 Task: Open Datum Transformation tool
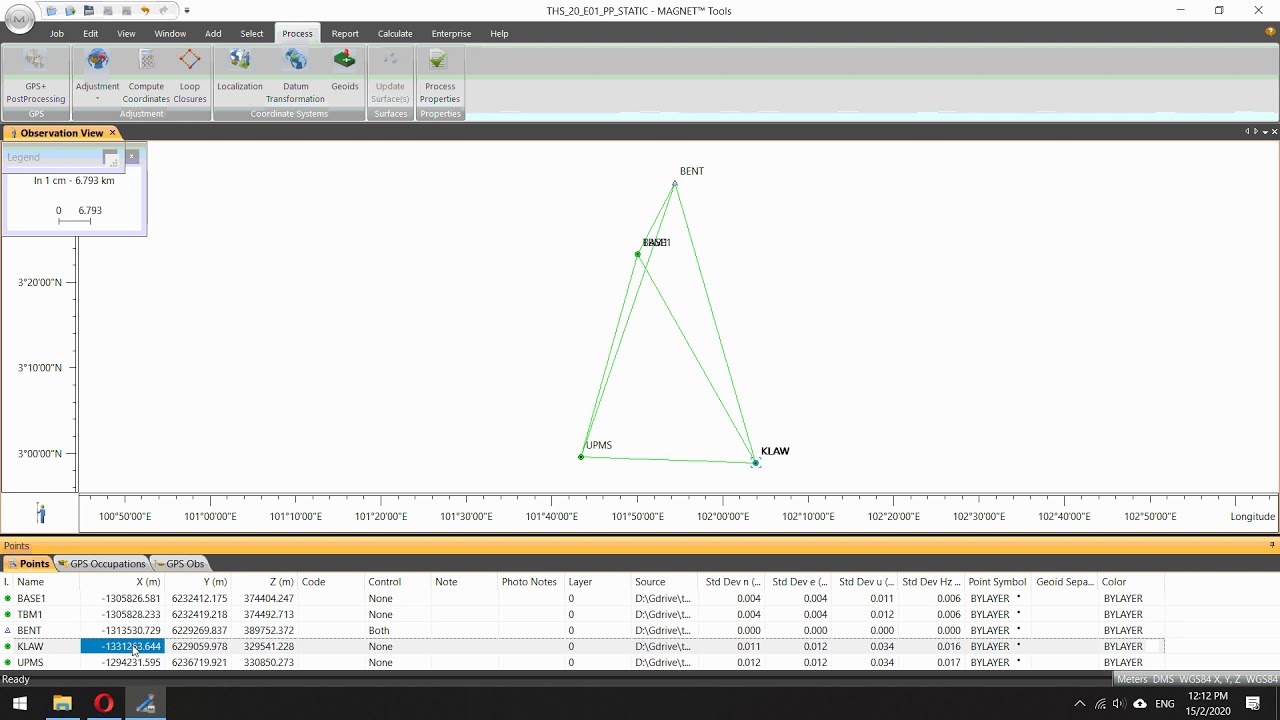(x=295, y=76)
